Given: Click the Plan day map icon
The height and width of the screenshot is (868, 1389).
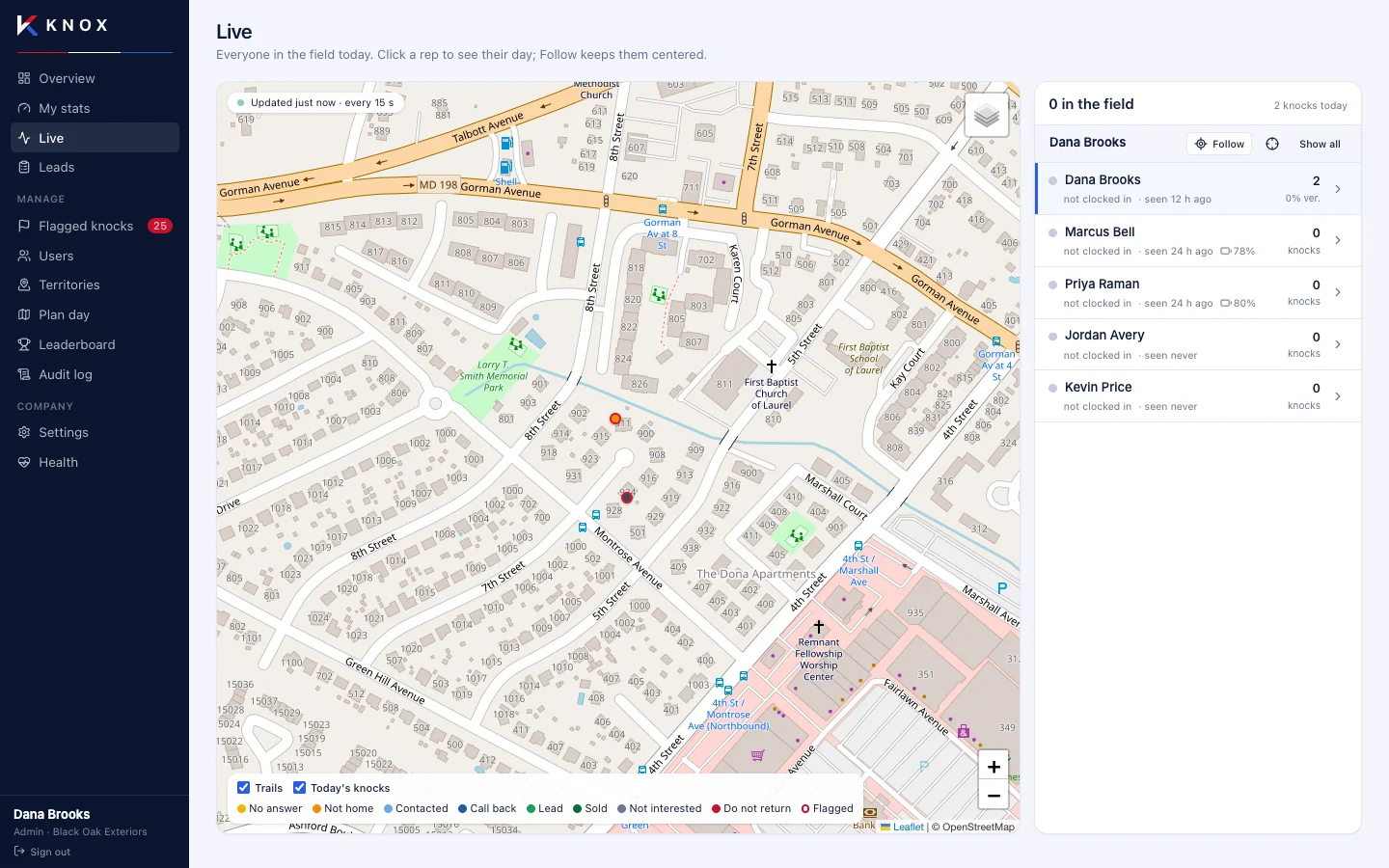Looking at the screenshot, I should 24,314.
